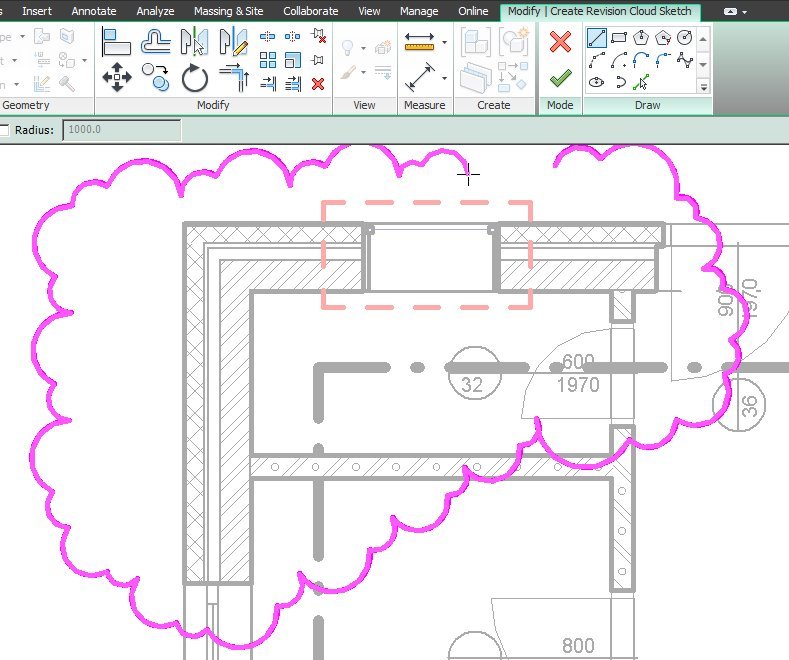Select Modify | Create Revision Cloud Sketch tab
Image resolution: width=789 pixels, height=660 pixels.
(599, 11)
